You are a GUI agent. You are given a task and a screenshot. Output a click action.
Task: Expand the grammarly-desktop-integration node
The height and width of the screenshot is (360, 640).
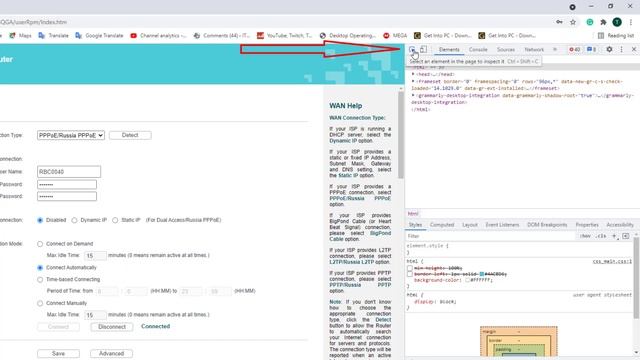(413, 96)
